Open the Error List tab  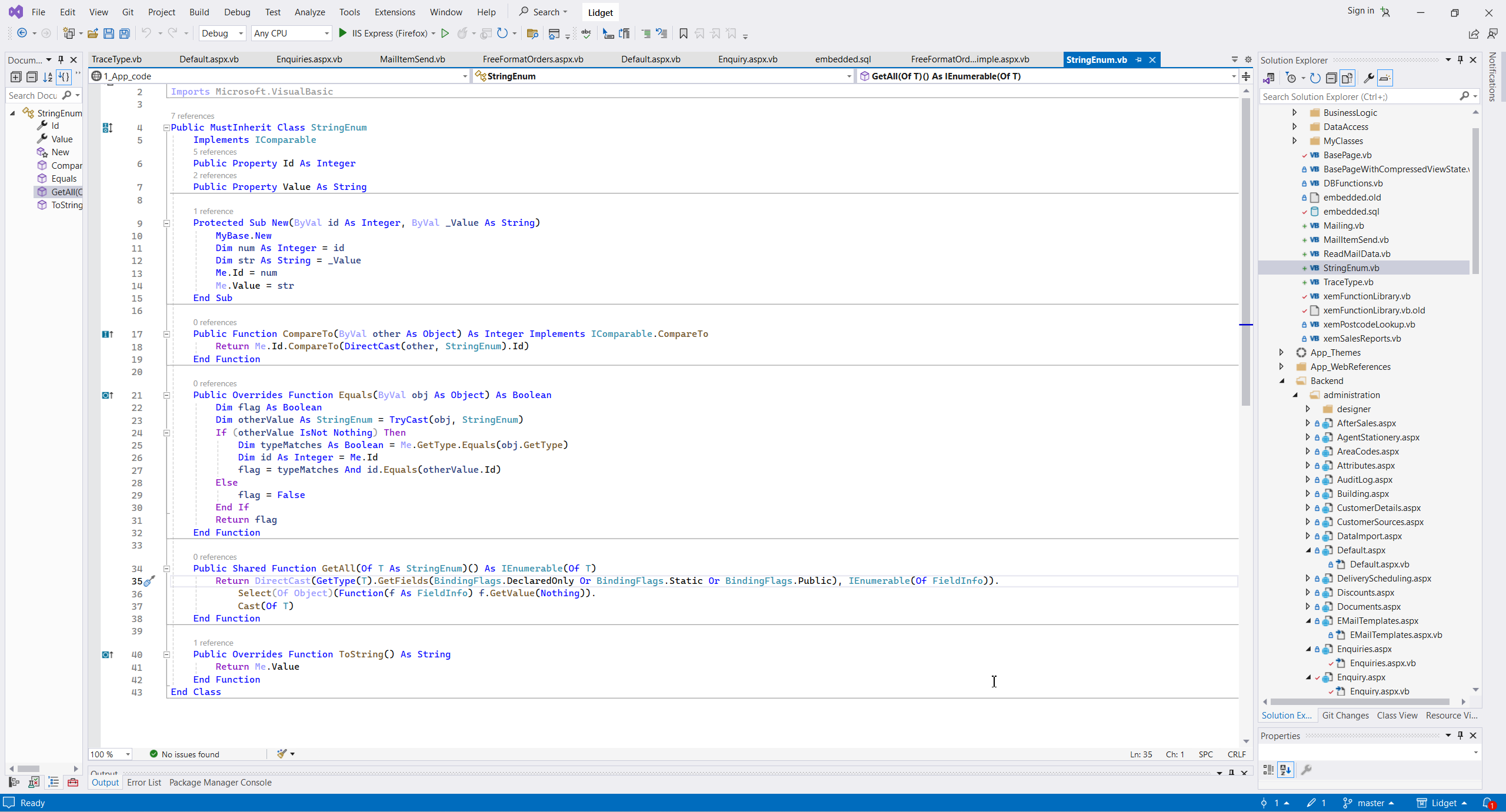click(x=144, y=782)
